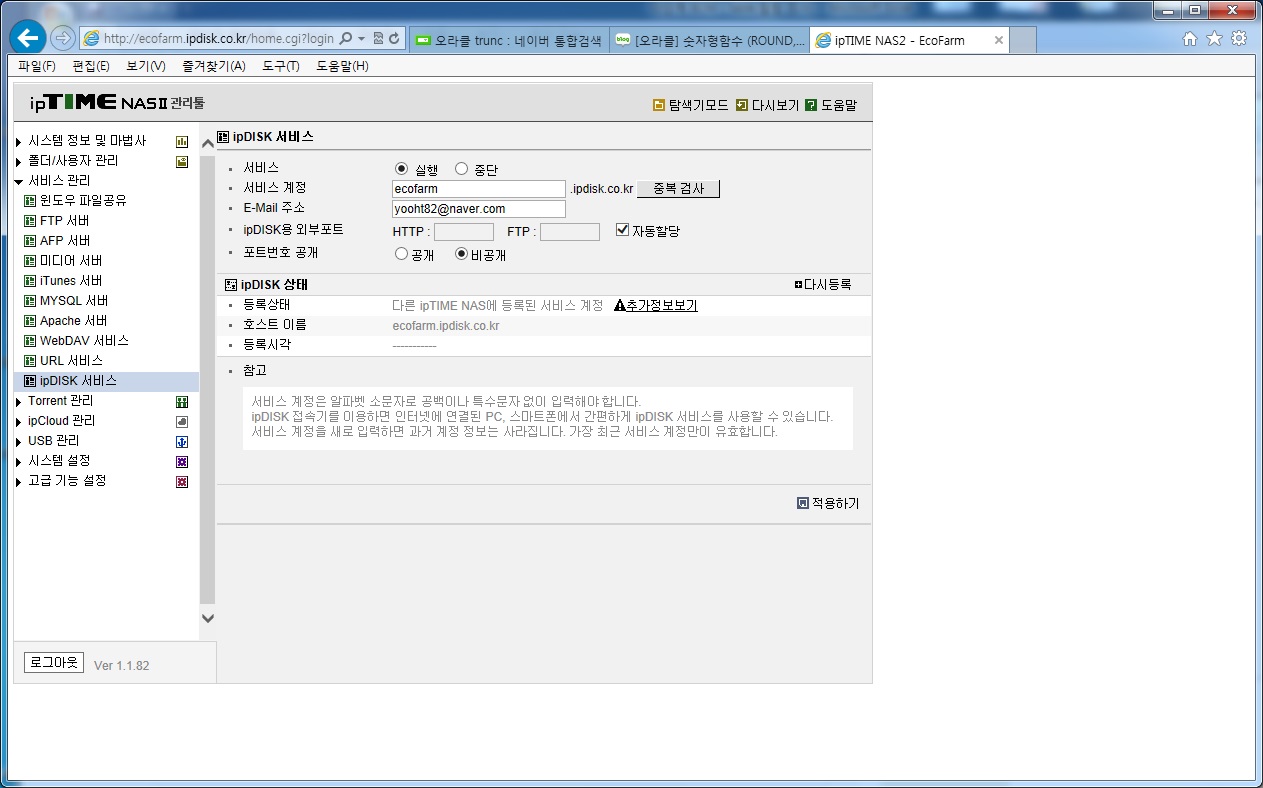Screen dimensions: 1263x788
Task: Click the 로그아웃 button
Action: (54, 662)
